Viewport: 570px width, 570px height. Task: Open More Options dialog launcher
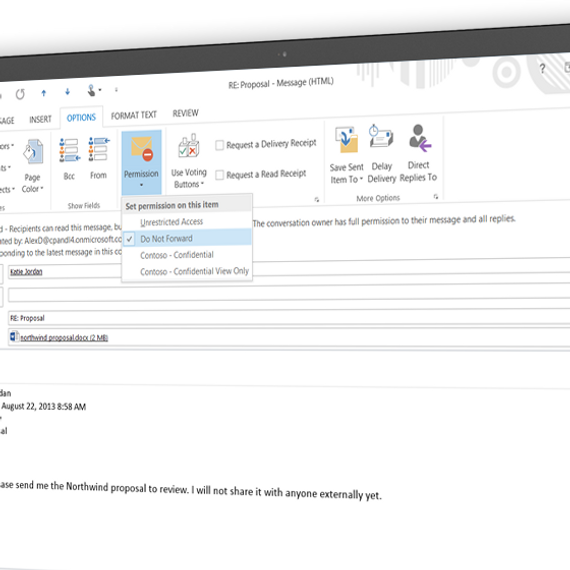pyautogui.click(x=435, y=197)
